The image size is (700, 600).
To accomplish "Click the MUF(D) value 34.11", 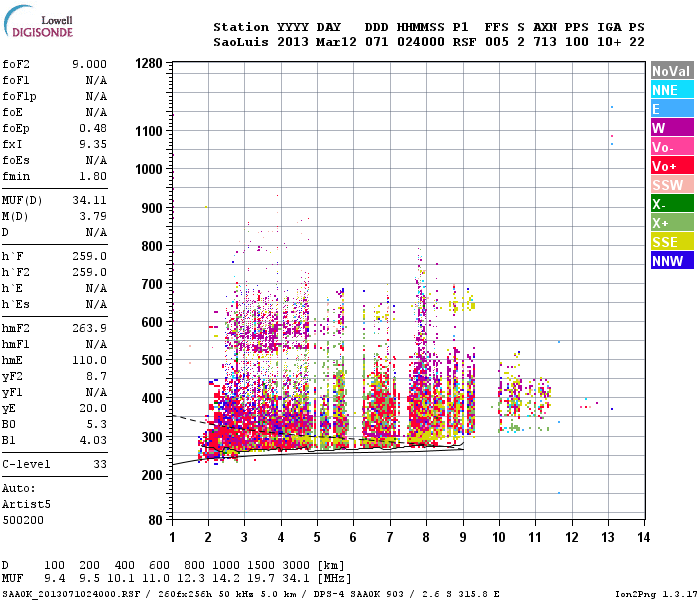I will pos(89,200).
